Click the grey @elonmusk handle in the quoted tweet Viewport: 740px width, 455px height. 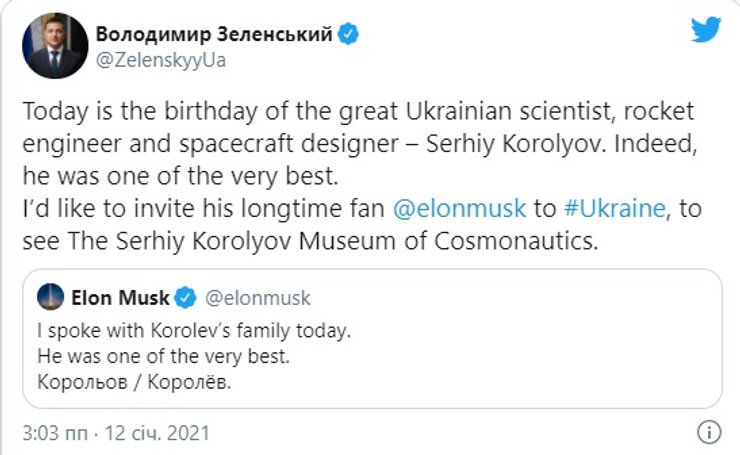258,297
